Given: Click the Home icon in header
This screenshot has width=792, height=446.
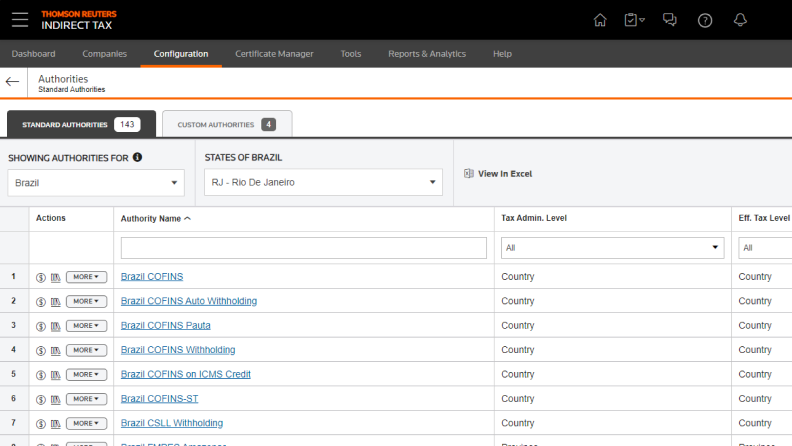Looking at the screenshot, I should point(600,20).
